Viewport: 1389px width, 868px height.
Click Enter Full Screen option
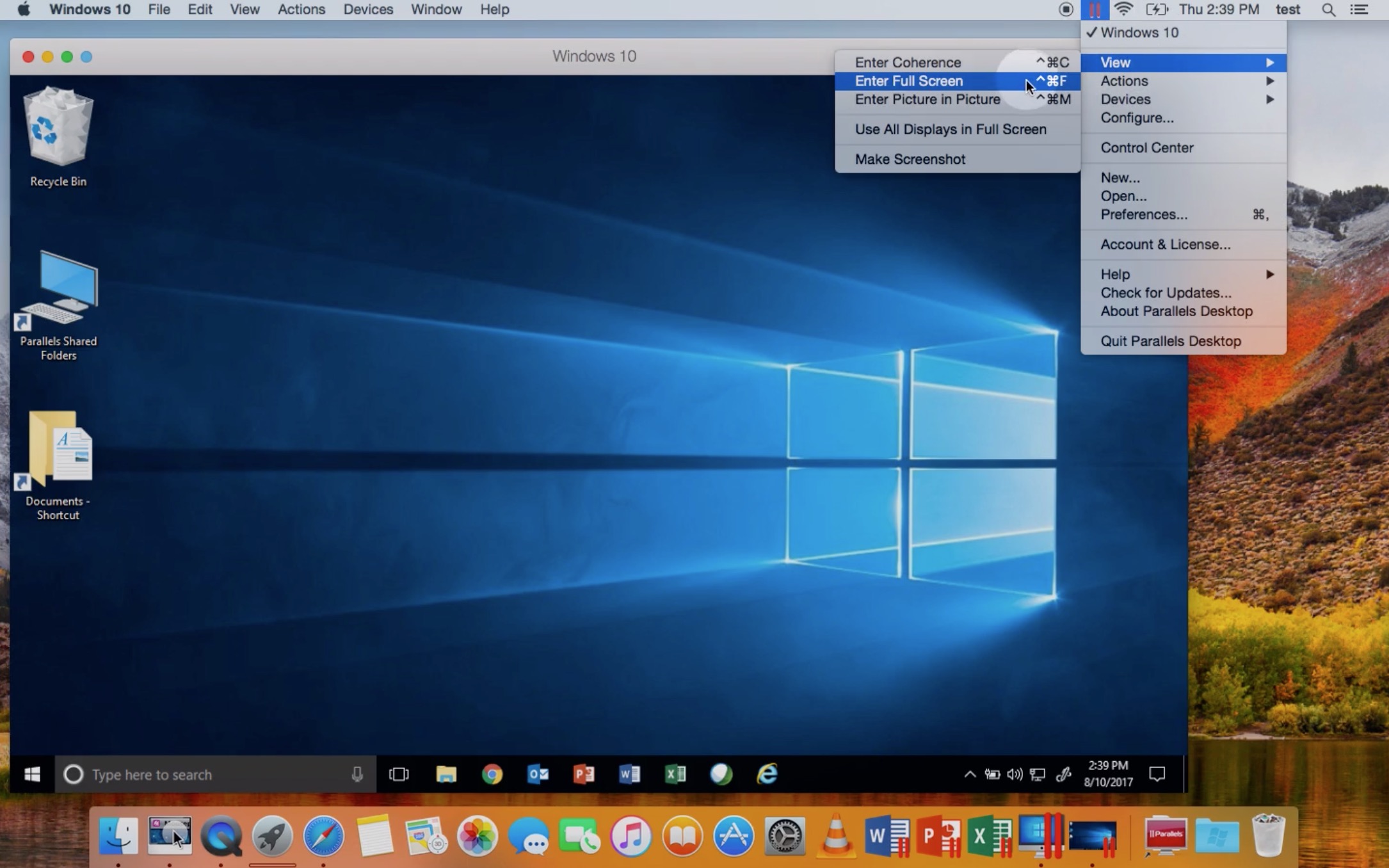pos(908,80)
